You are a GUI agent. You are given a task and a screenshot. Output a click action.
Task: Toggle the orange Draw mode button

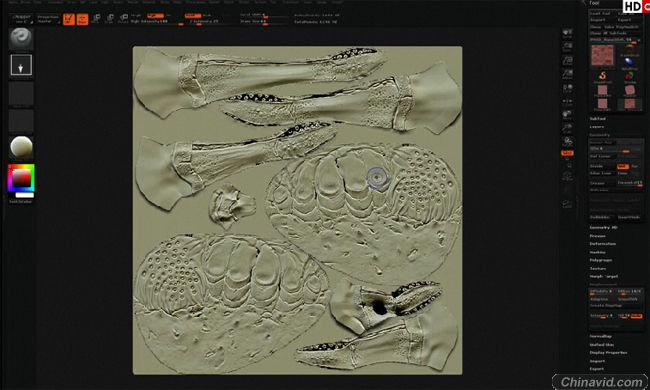82,19
